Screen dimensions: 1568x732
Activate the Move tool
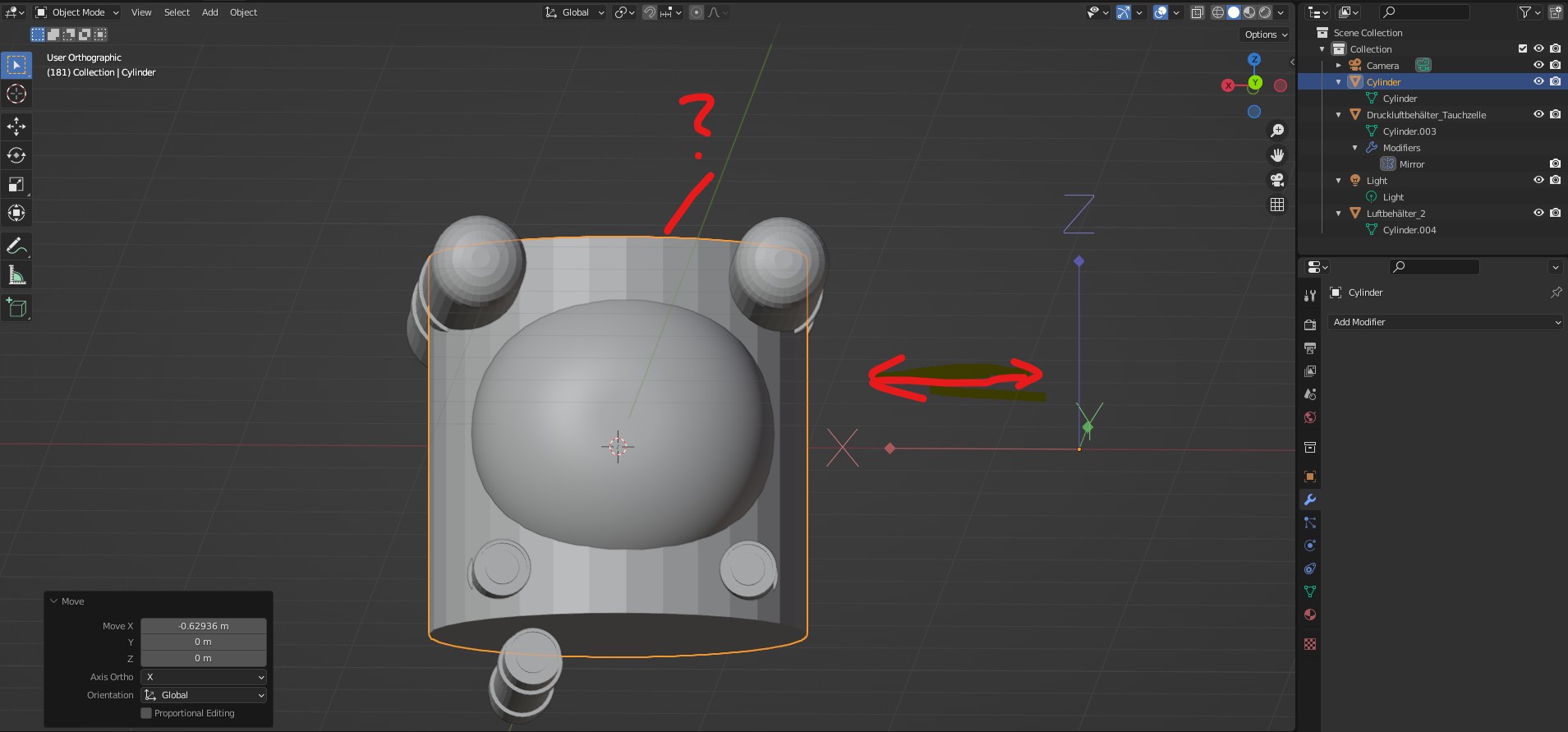point(16,126)
